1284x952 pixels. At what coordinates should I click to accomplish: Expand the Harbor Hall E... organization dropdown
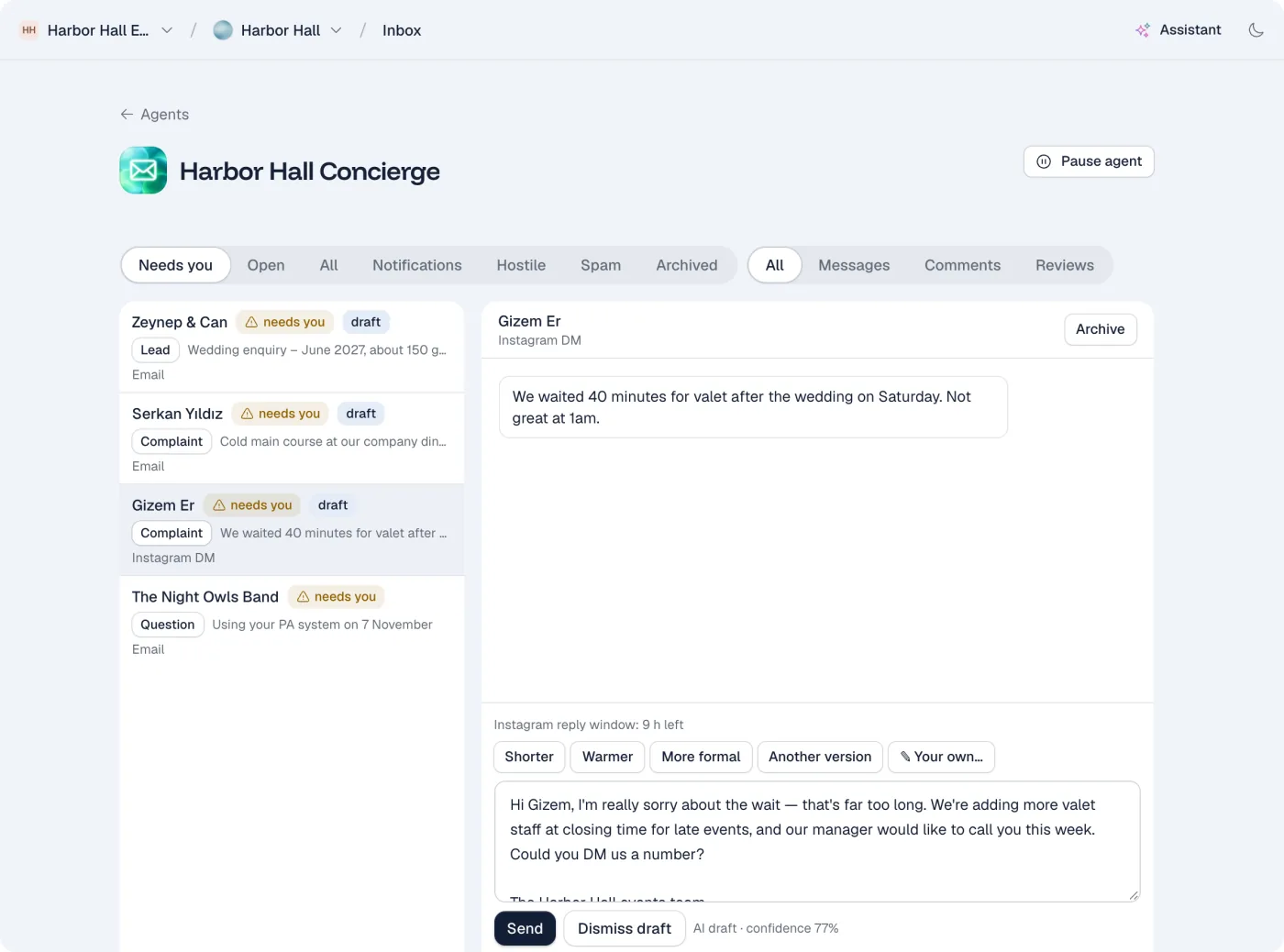point(167,30)
